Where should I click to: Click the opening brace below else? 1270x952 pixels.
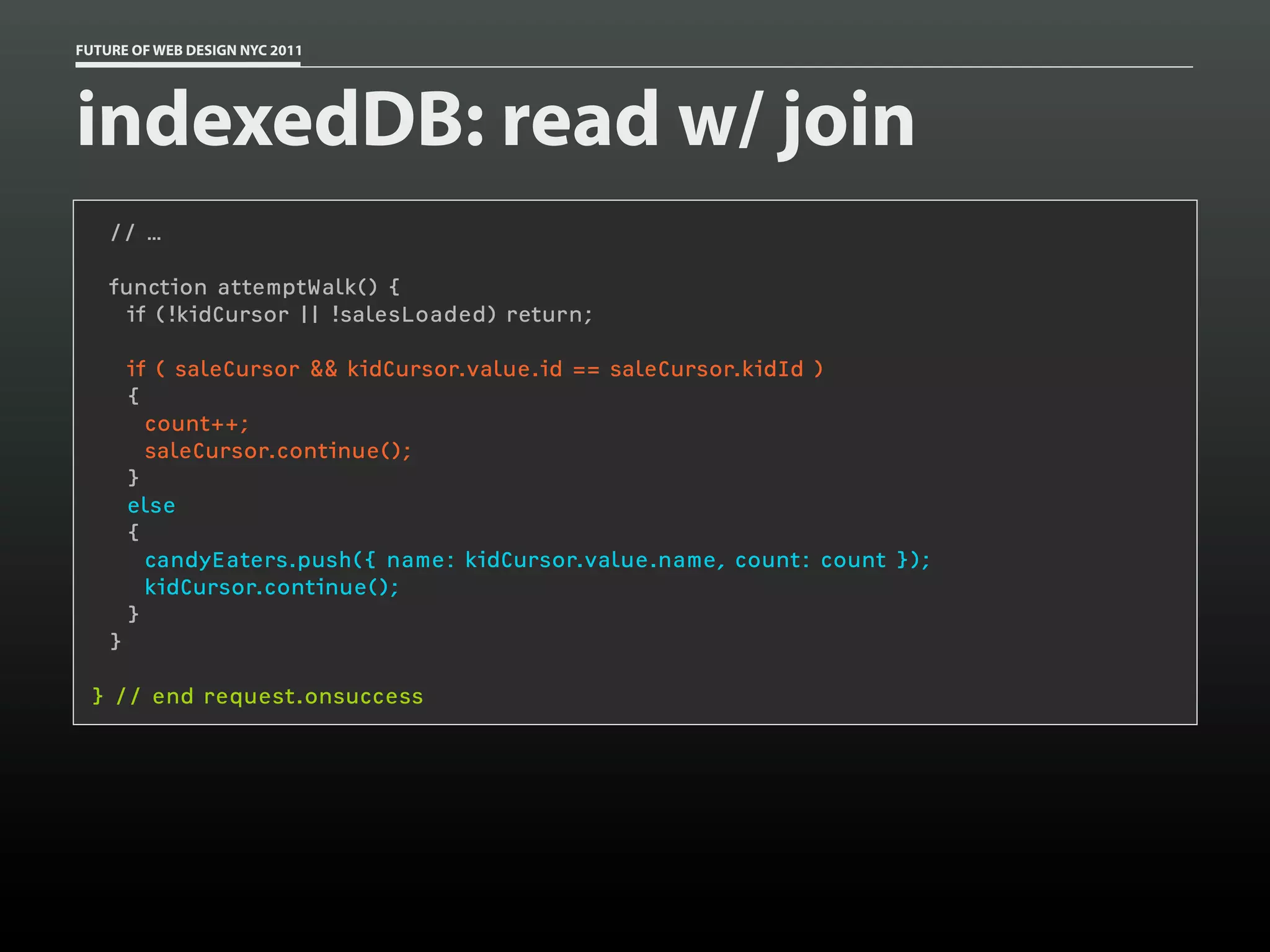(x=133, y=532)
